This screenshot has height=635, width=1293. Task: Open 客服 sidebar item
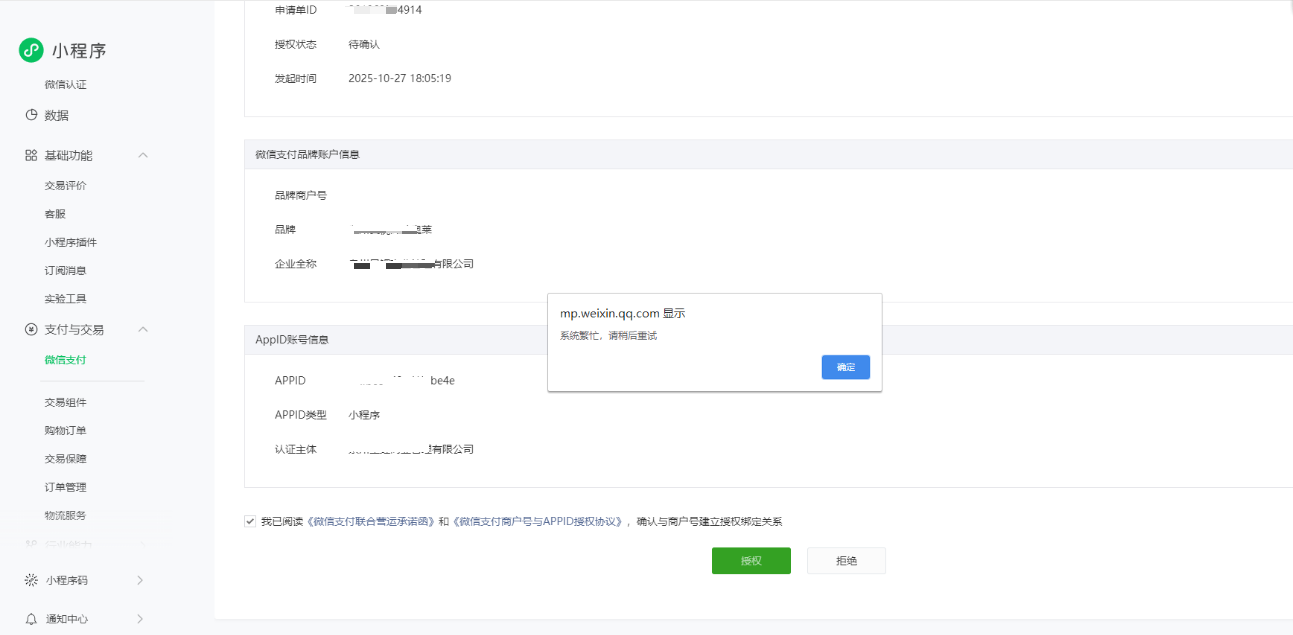55,214
